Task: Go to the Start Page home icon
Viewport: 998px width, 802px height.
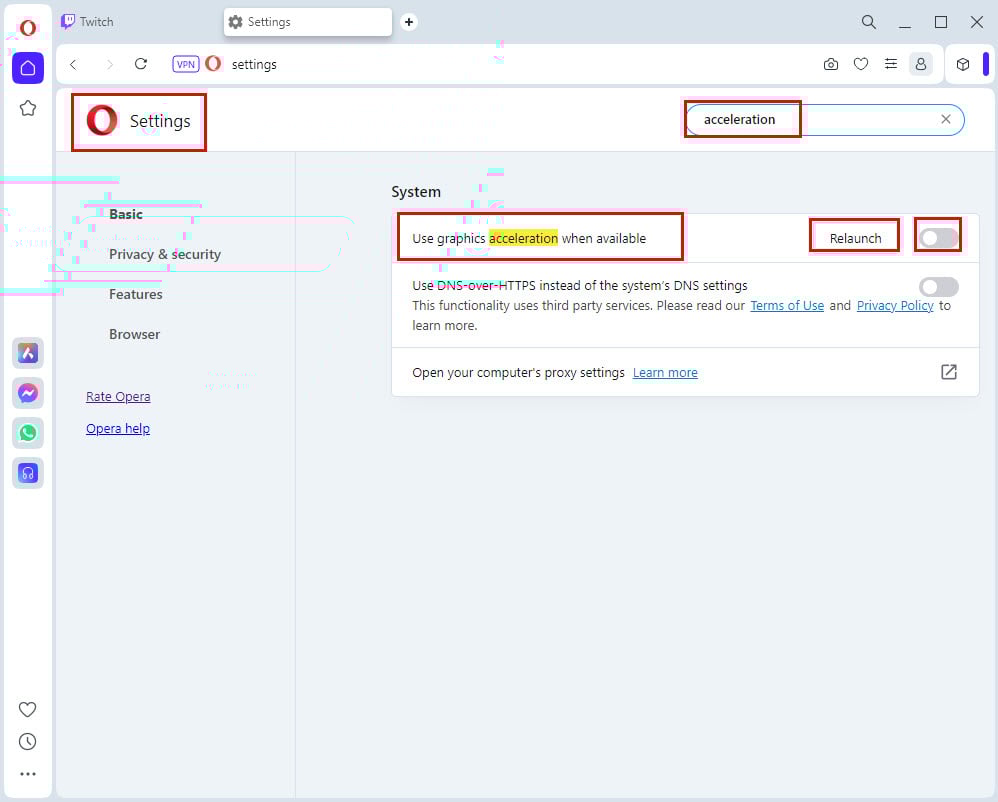Action: (28, 68)
